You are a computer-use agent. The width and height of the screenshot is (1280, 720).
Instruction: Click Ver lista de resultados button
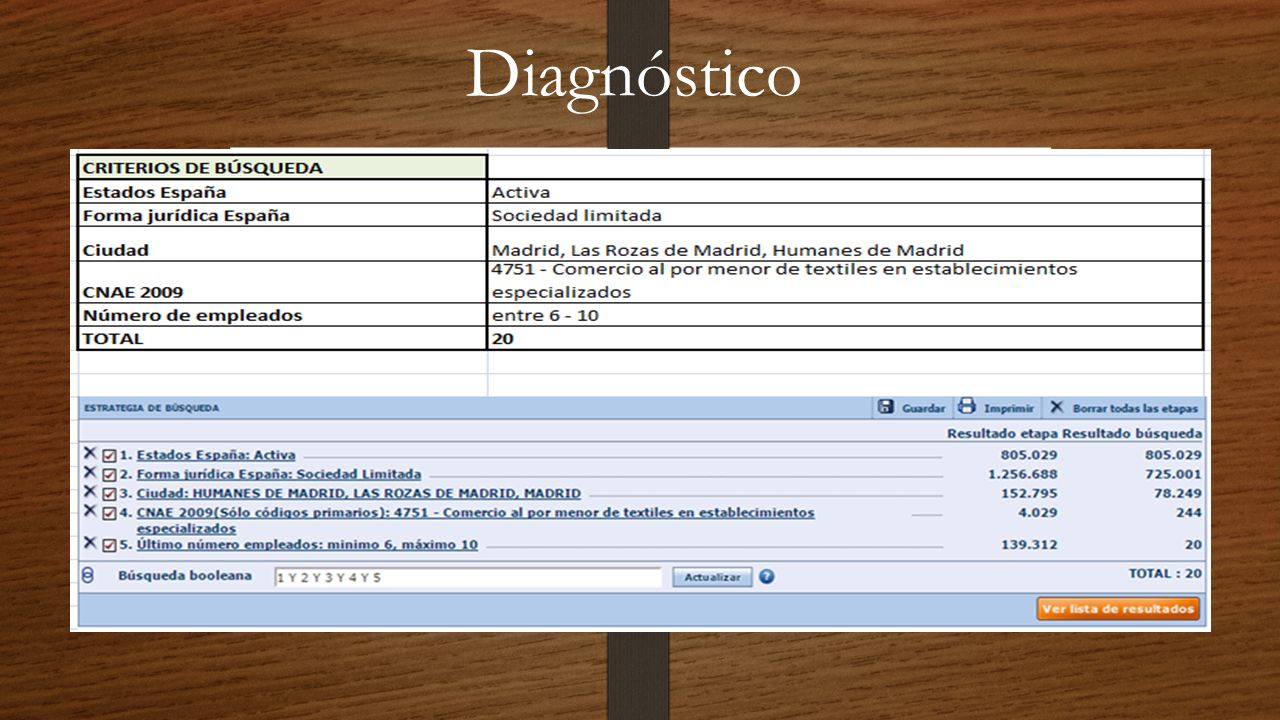1118,608
